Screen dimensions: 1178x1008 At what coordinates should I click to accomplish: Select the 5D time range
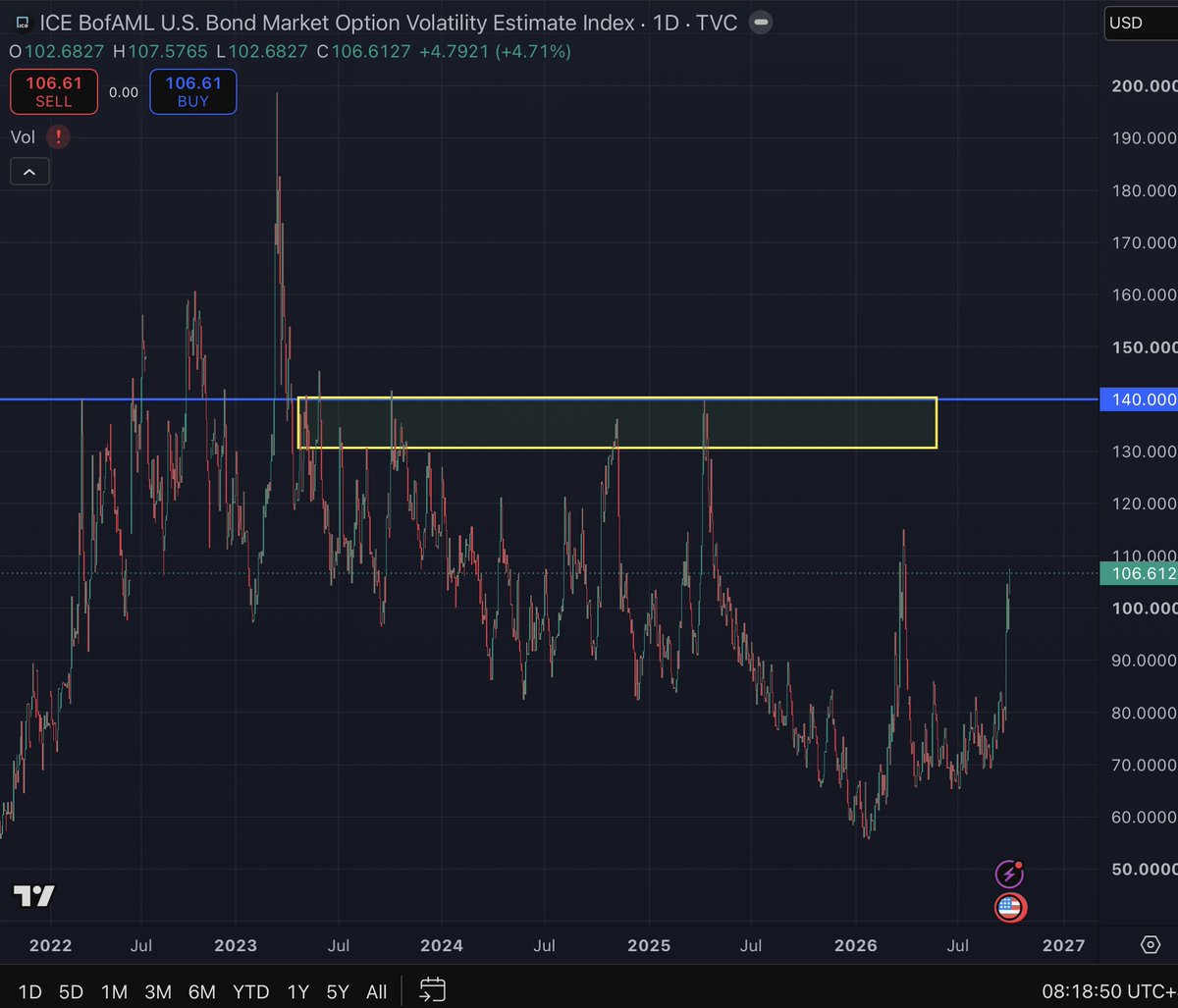click(71, 991)
